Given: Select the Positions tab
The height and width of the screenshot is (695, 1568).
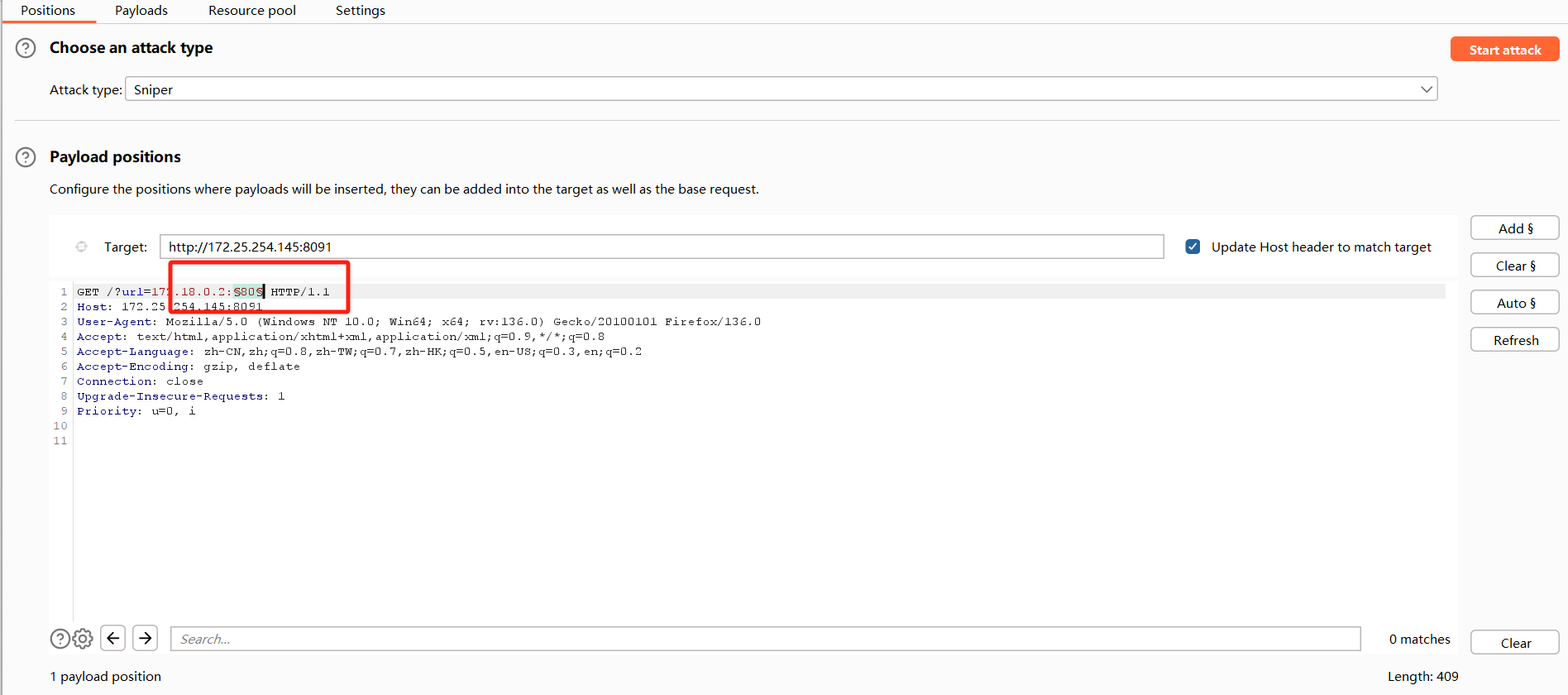Looking at the screenshot, I should coord(48,11).
